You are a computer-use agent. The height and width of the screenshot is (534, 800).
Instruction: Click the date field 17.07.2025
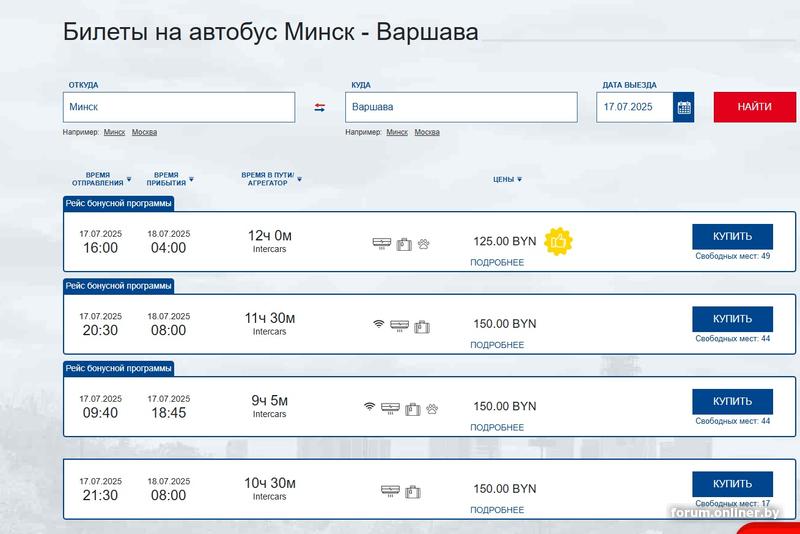point(635,107)
